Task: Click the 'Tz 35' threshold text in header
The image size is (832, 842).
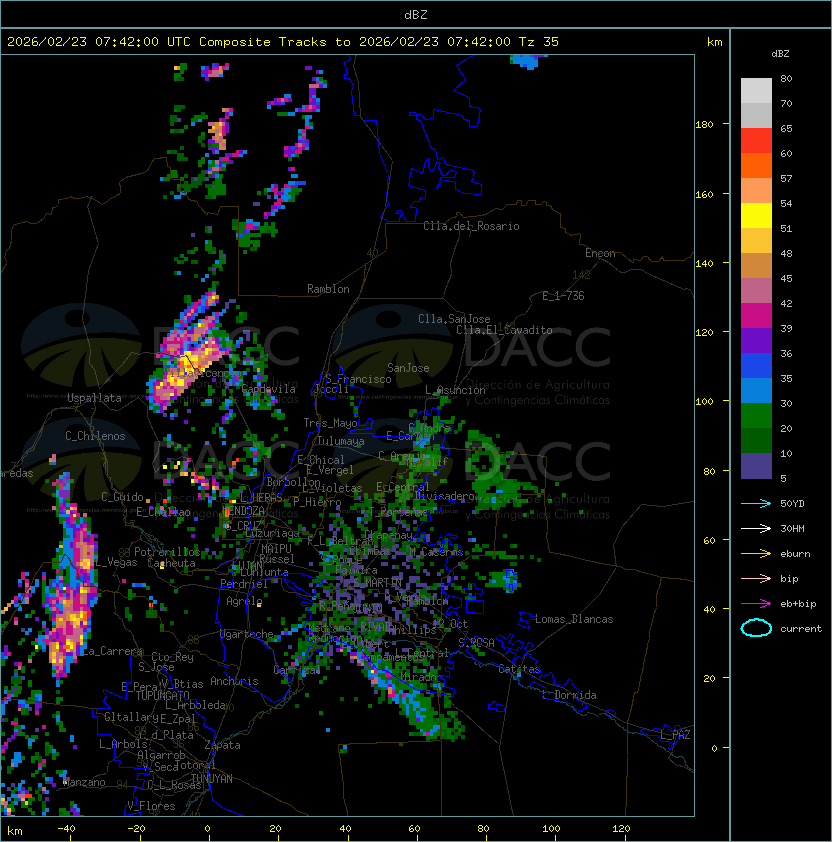Action: point(539,41)
